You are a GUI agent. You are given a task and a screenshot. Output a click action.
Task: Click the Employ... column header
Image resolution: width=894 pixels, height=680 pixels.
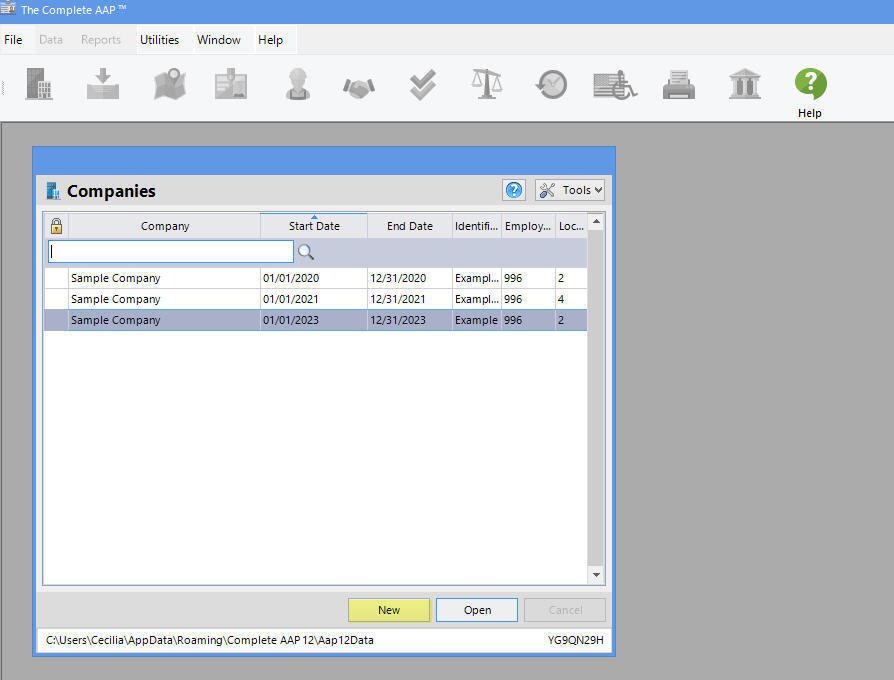tap(528, 226)
